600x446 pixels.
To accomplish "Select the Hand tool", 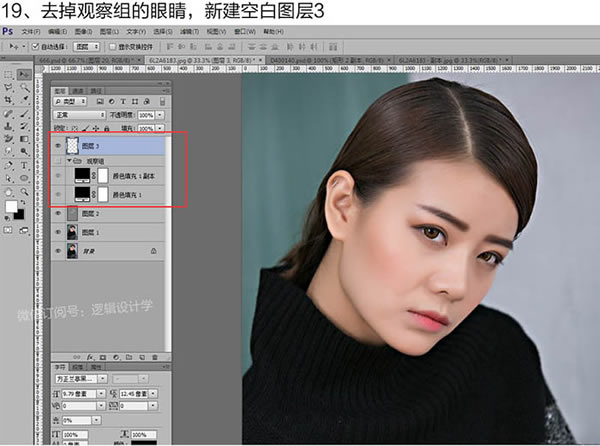I will click(x=8, y=192).
